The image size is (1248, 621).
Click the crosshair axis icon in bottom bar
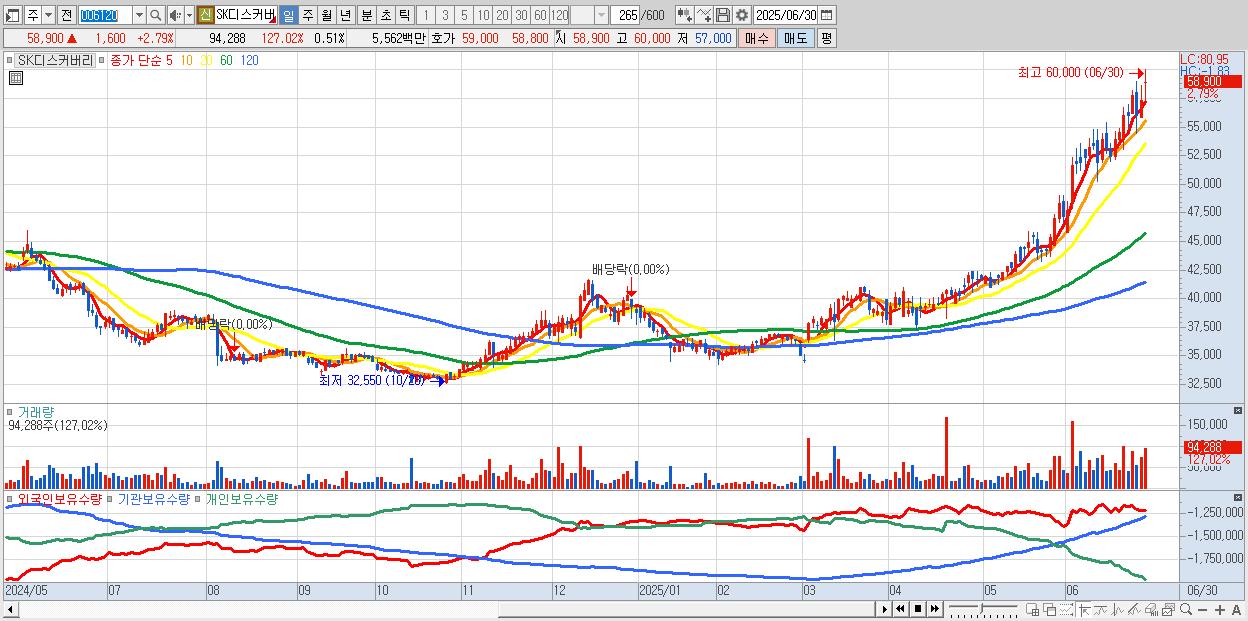pyautogui.click(x=1084, y=609)
